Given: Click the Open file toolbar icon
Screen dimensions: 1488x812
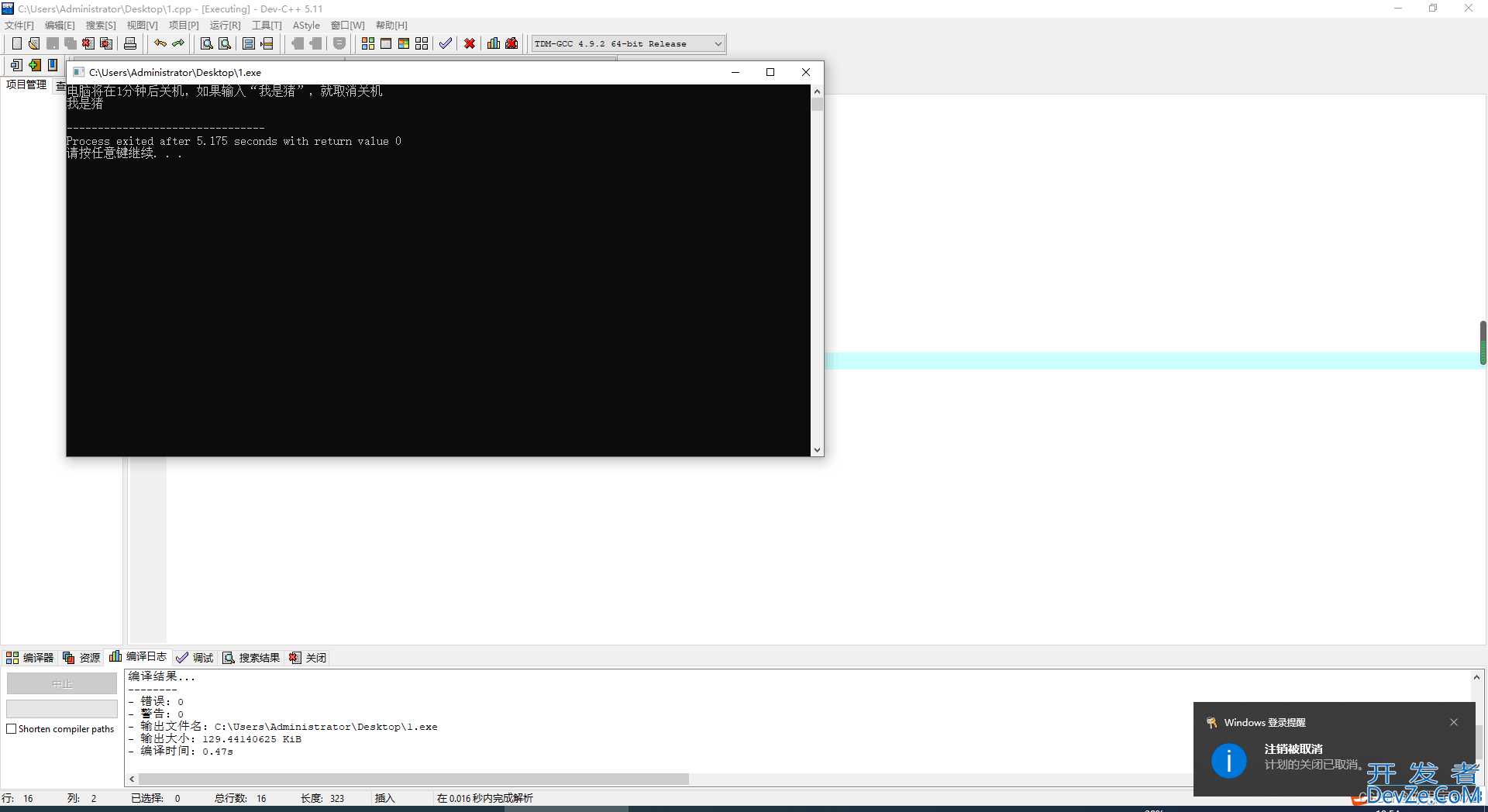Looking at the screenshot, I should click(x=34, y=43).
